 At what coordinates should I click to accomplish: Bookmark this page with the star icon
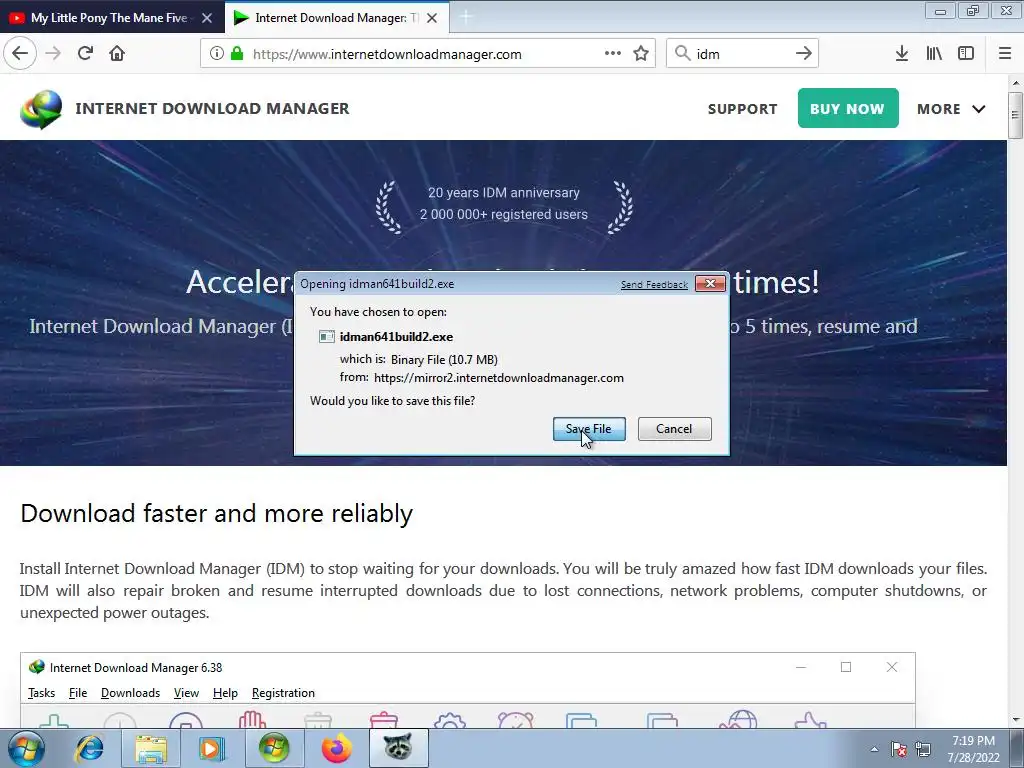click(x=641, y=53)
